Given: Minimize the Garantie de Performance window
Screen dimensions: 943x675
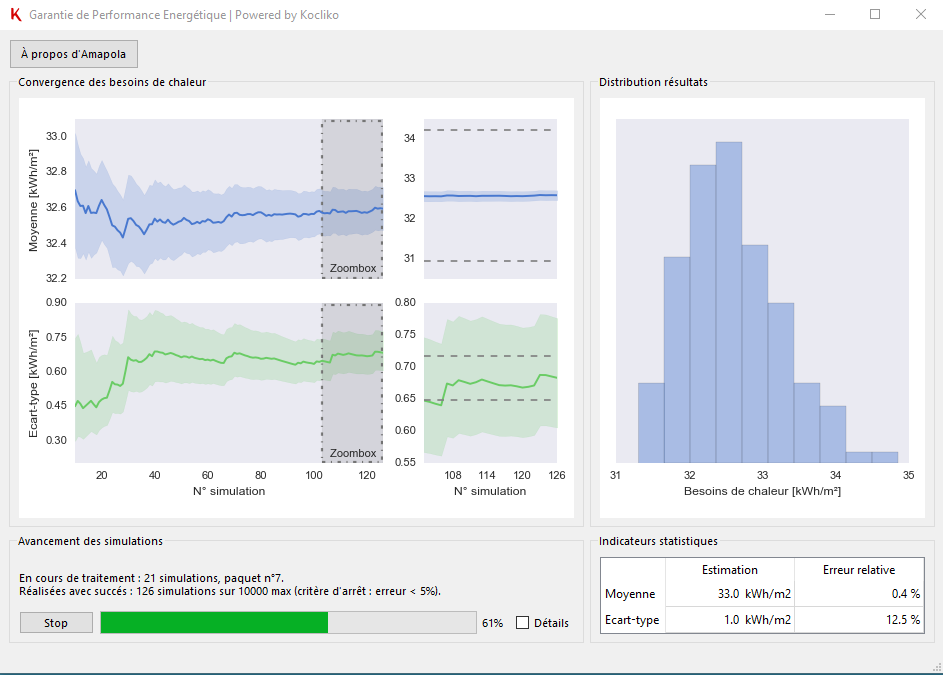Looking at the screenshot, I should click(x=830, y=14).
